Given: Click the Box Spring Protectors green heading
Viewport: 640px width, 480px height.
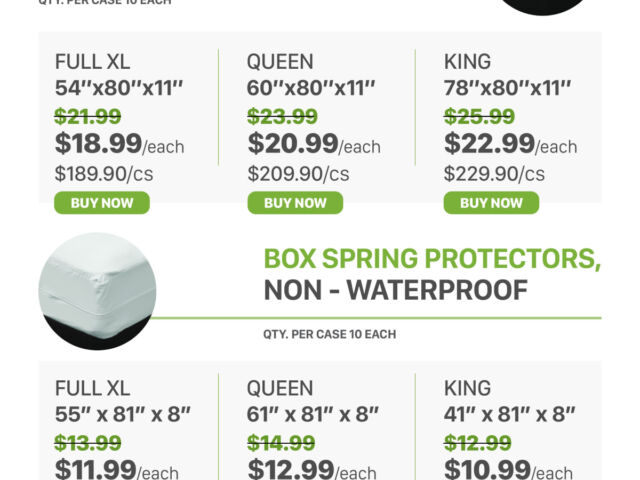Looking at the screenshot, I should [432, 258].
